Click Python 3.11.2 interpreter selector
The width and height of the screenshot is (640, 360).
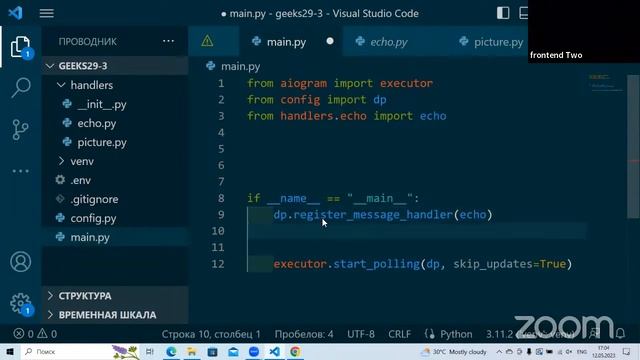(529, 334)
